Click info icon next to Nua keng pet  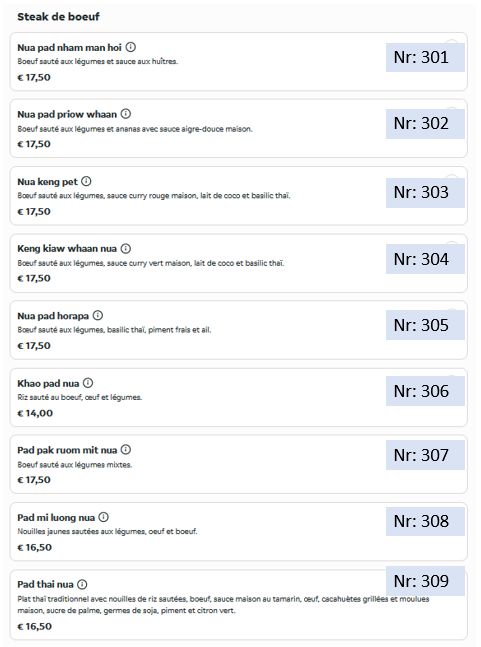[x=86, y=181]
